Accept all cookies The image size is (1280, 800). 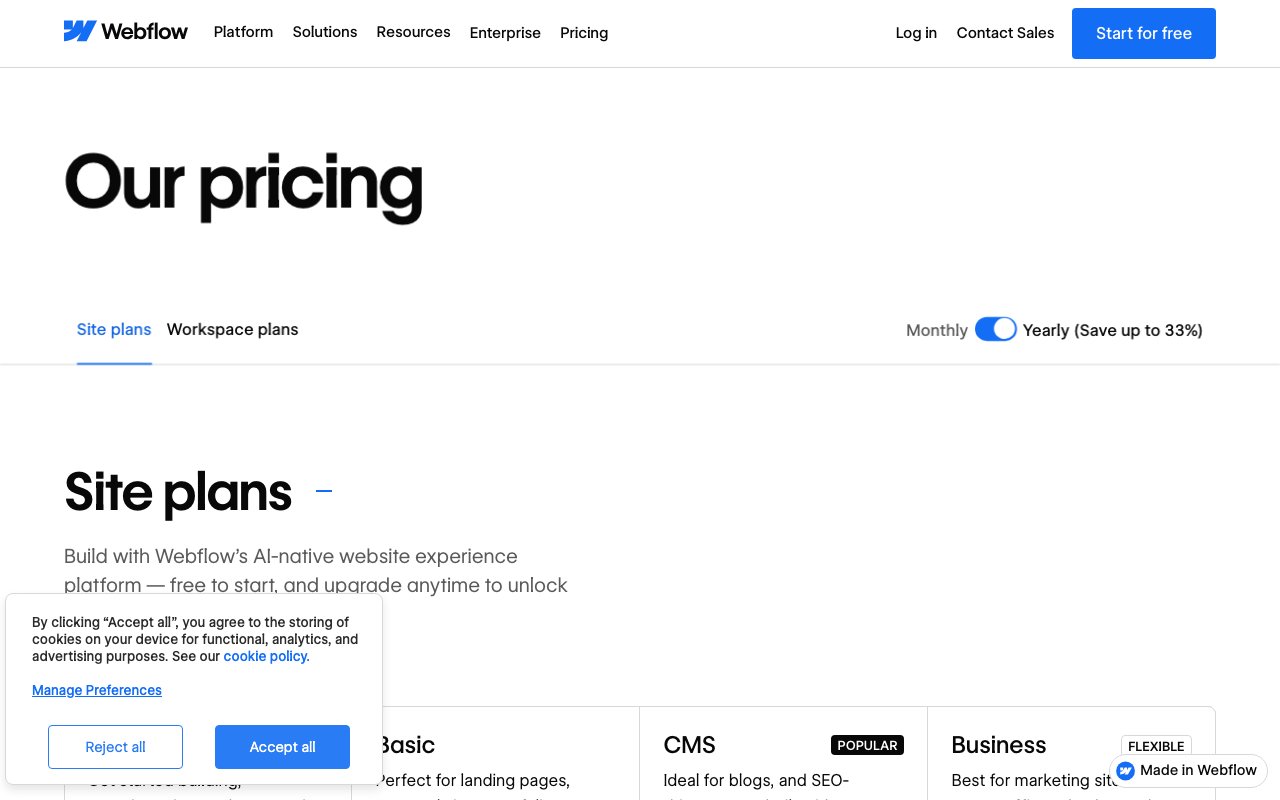tap(282, 747)
